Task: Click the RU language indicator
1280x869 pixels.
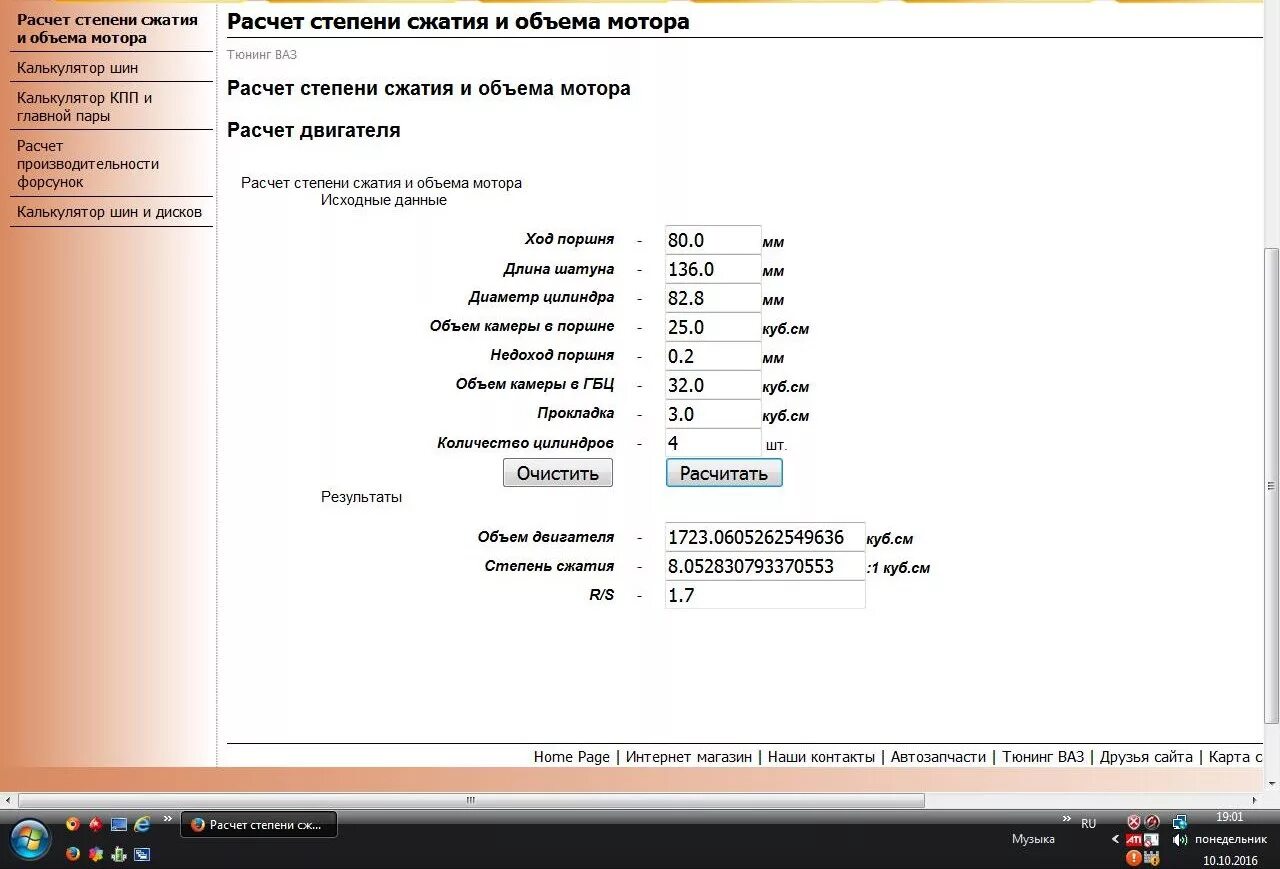Action: pyautogui.click(x=1088, y=824)
